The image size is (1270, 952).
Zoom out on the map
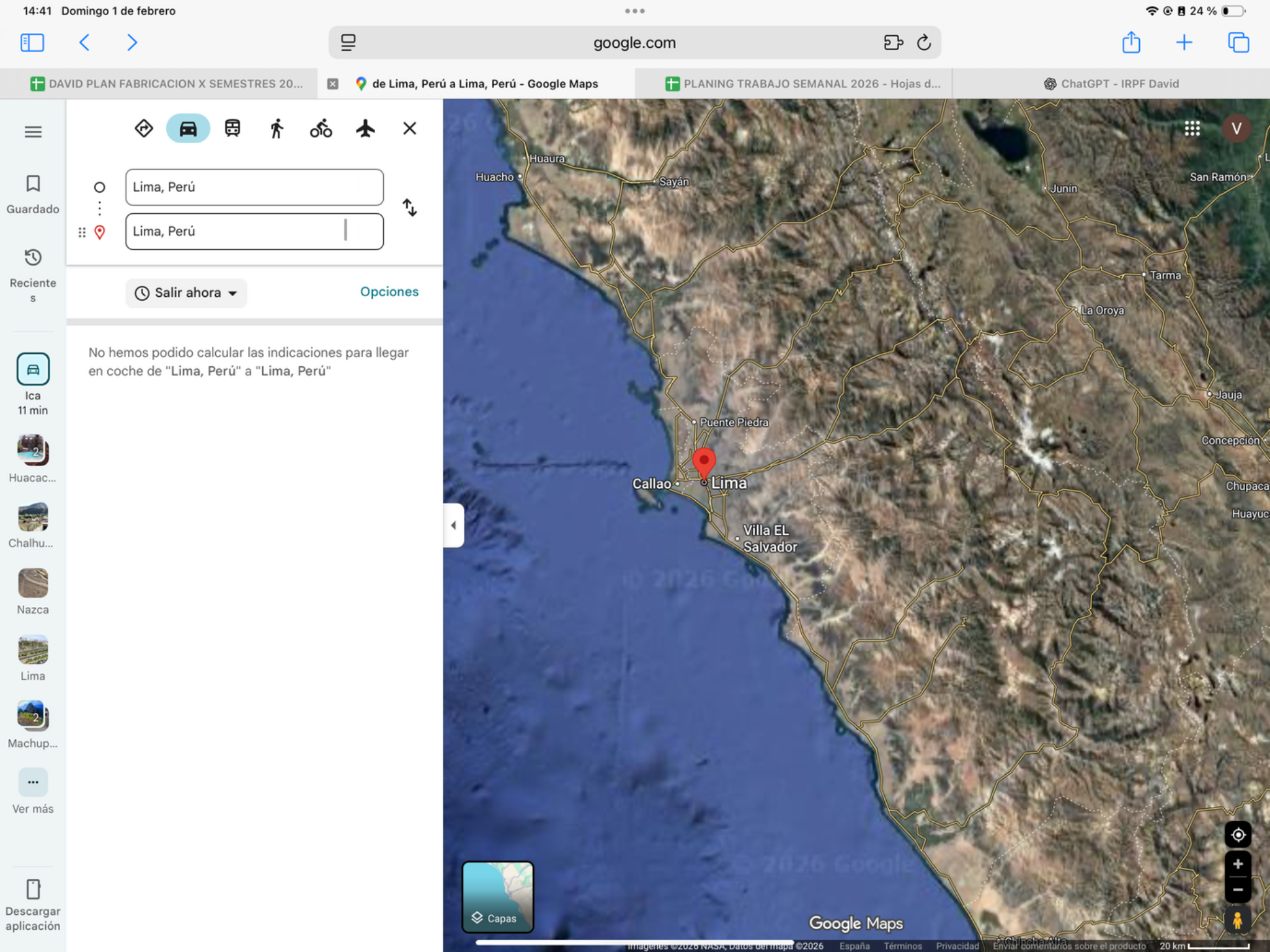(x=1238, y=889)
